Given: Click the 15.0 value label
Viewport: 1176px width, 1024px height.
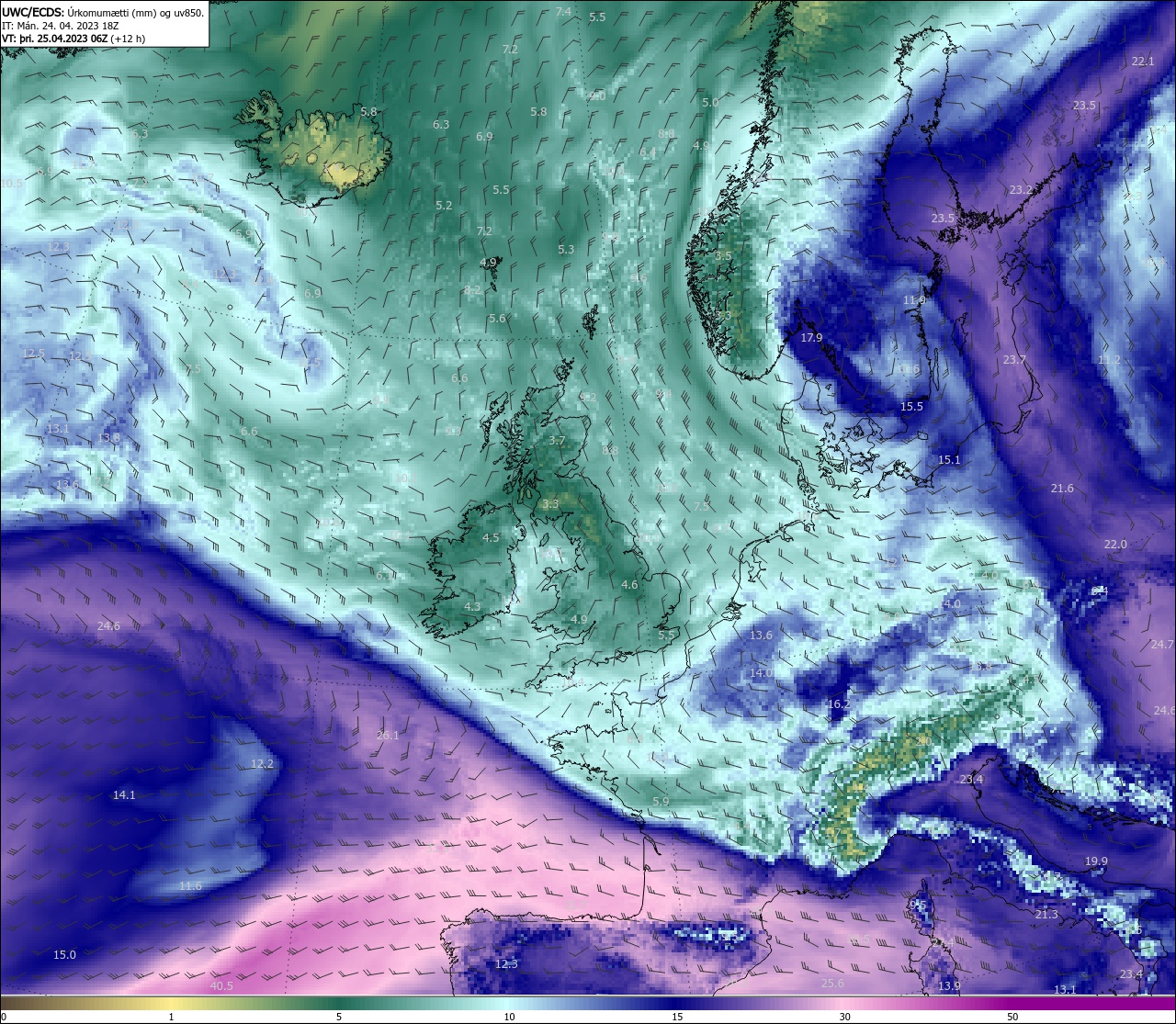Looking at the screenshot, I should point(64,955).
